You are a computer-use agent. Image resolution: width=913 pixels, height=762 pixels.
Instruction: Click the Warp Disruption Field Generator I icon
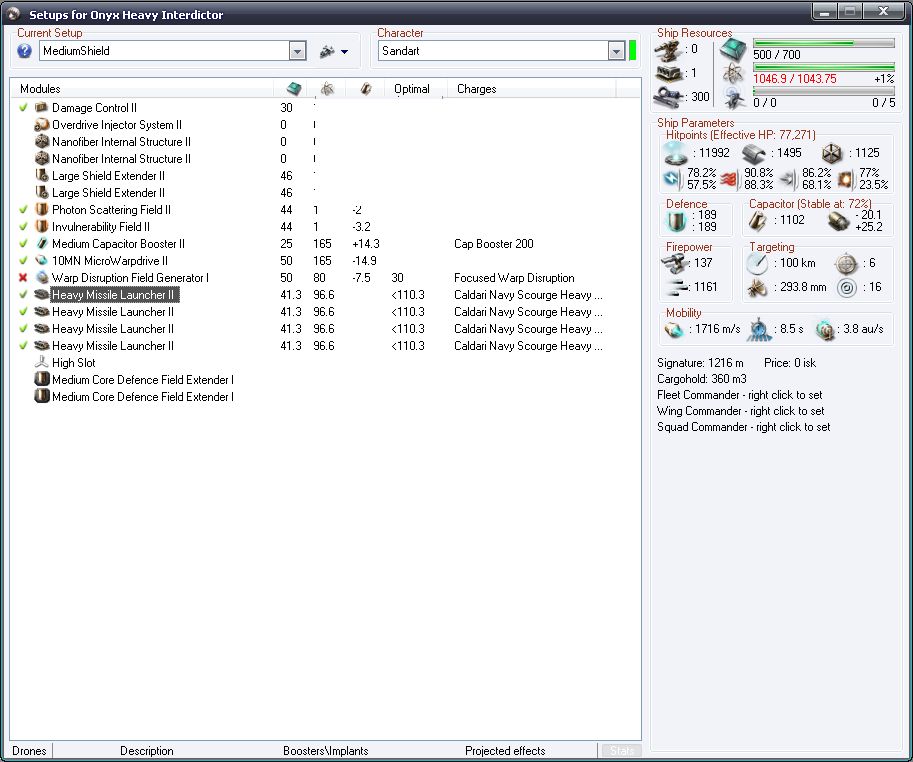click(x=41, y=278)
